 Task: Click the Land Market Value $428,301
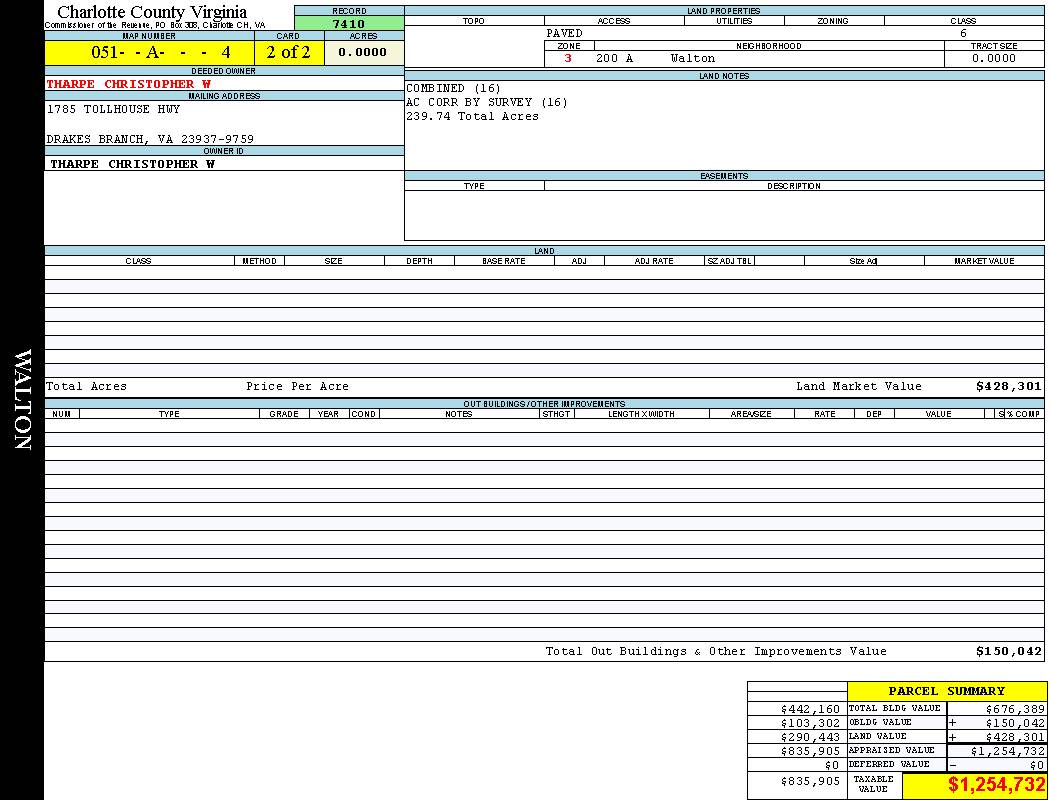tap(1008, 386)
